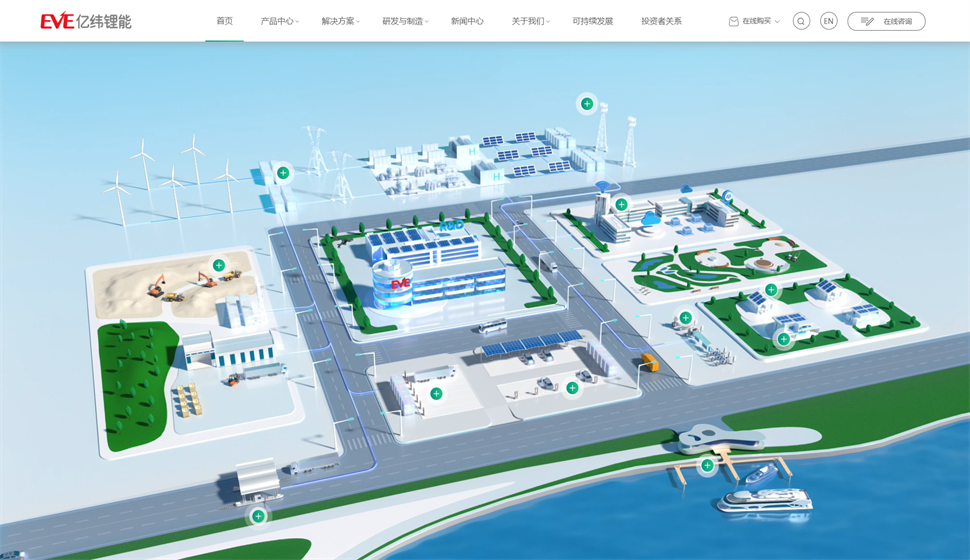The height and width of the screenshot is (560, 970).
Task: Expand the 产品中心 dropdown menu
Action: tap(278, 21)
